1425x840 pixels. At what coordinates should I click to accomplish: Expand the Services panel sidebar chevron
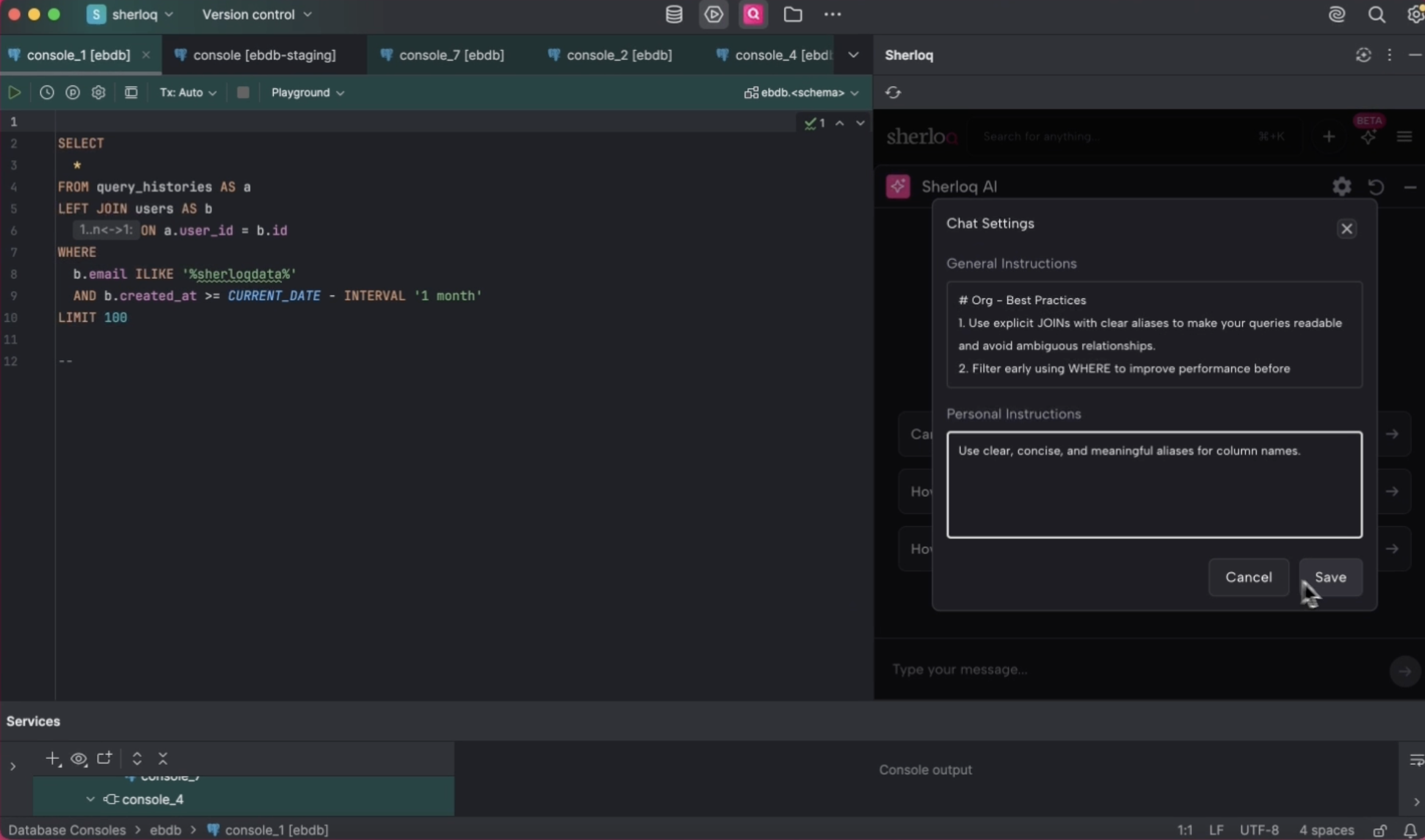click(13, 766)
